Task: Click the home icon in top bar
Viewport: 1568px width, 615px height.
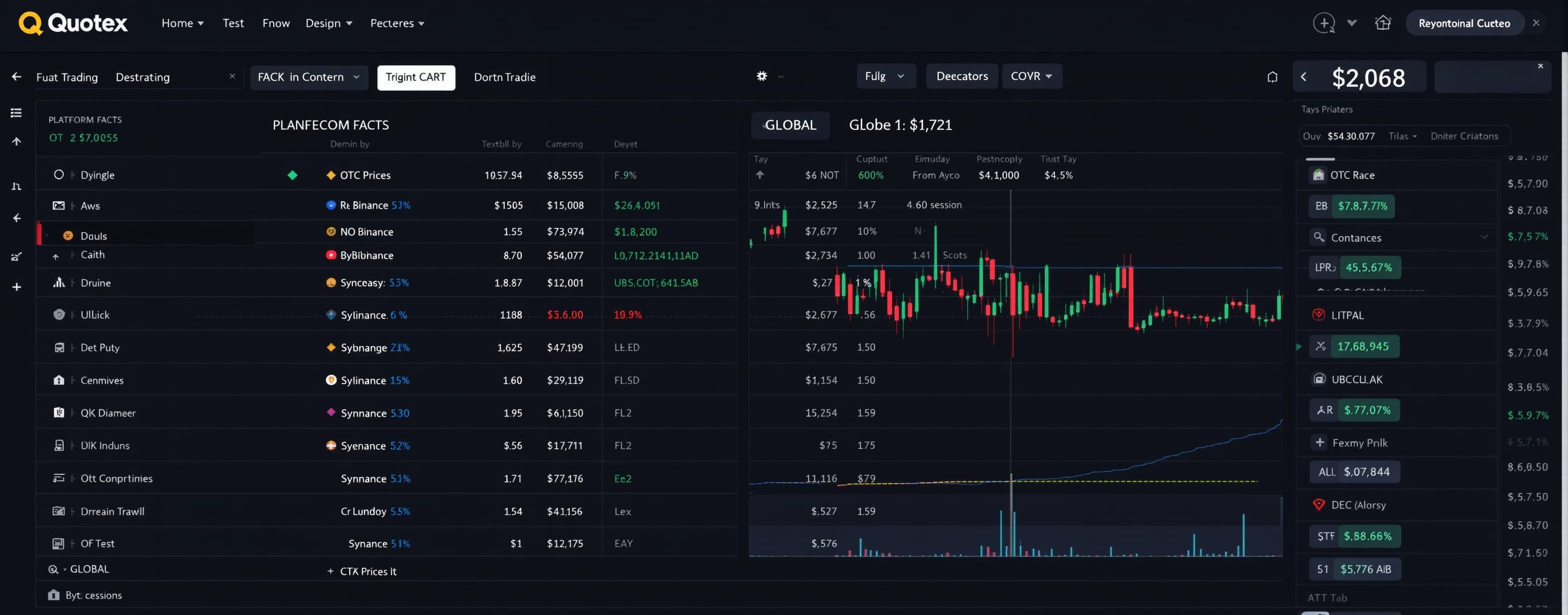Action: 1383,23
